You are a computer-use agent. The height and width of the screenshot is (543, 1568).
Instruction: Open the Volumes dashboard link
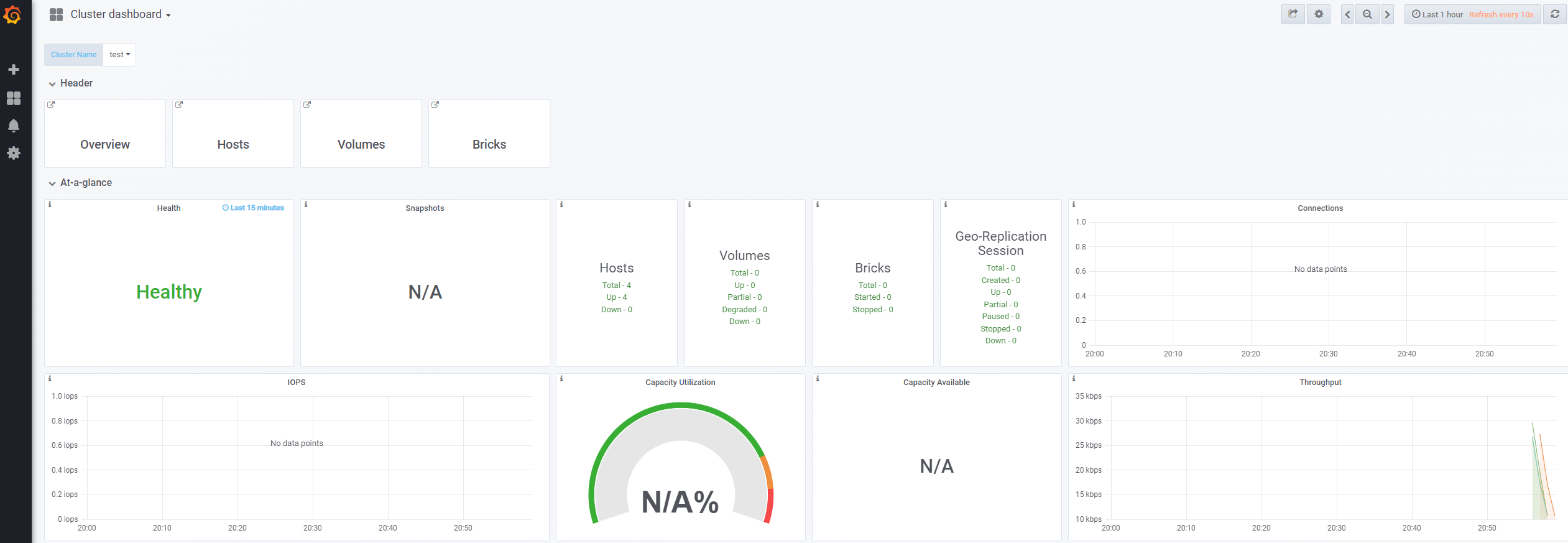pos(361,144)
